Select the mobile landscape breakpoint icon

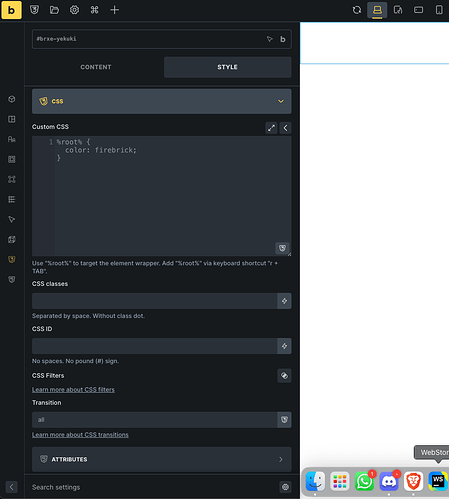(x=418, y=10)
